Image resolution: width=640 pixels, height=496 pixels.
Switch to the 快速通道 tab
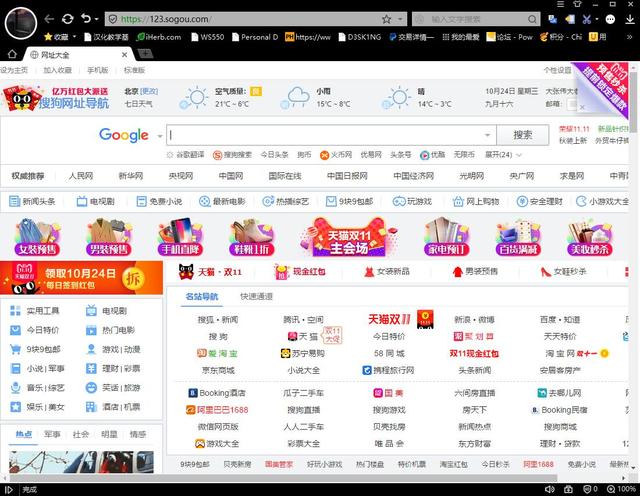click(x=256, y=296)
